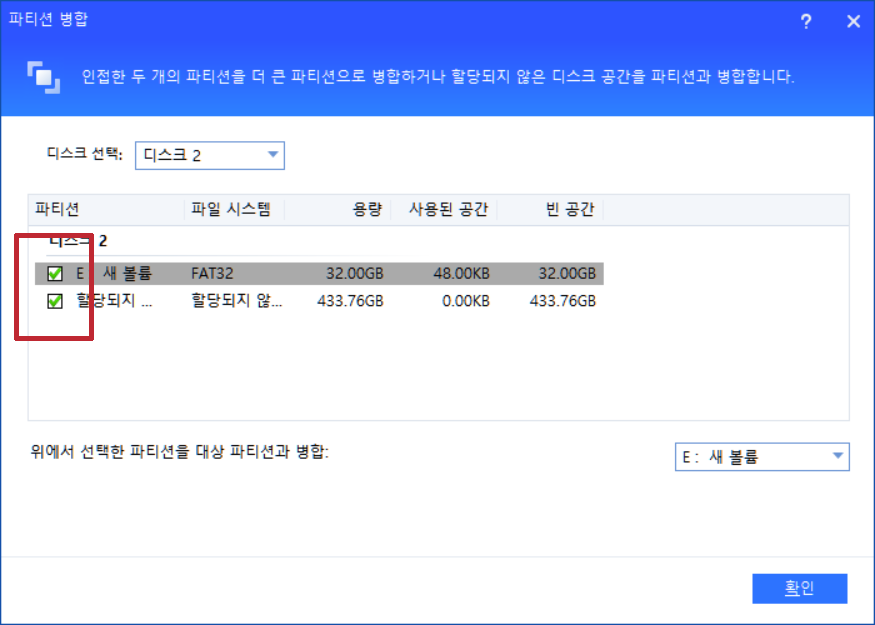875x625 pixels.
Task: Select the highlighted E: 새 볼륨 row
Action: pos(300,272)
